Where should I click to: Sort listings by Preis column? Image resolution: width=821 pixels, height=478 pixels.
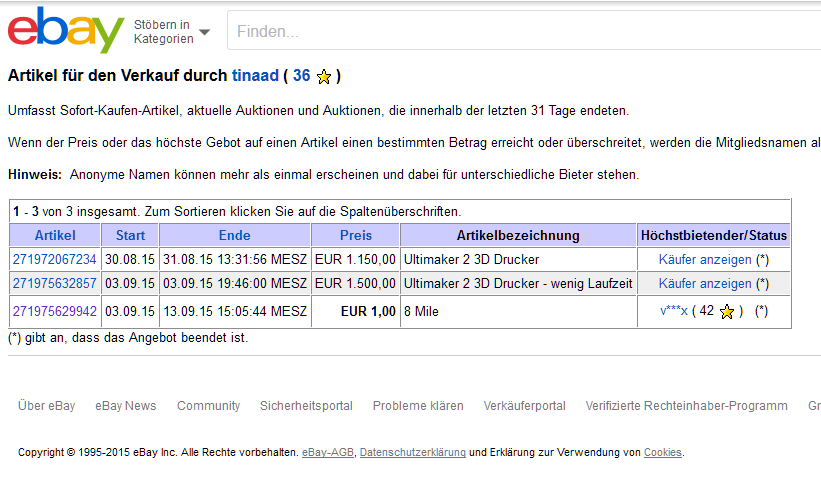(x=356, y=235)
